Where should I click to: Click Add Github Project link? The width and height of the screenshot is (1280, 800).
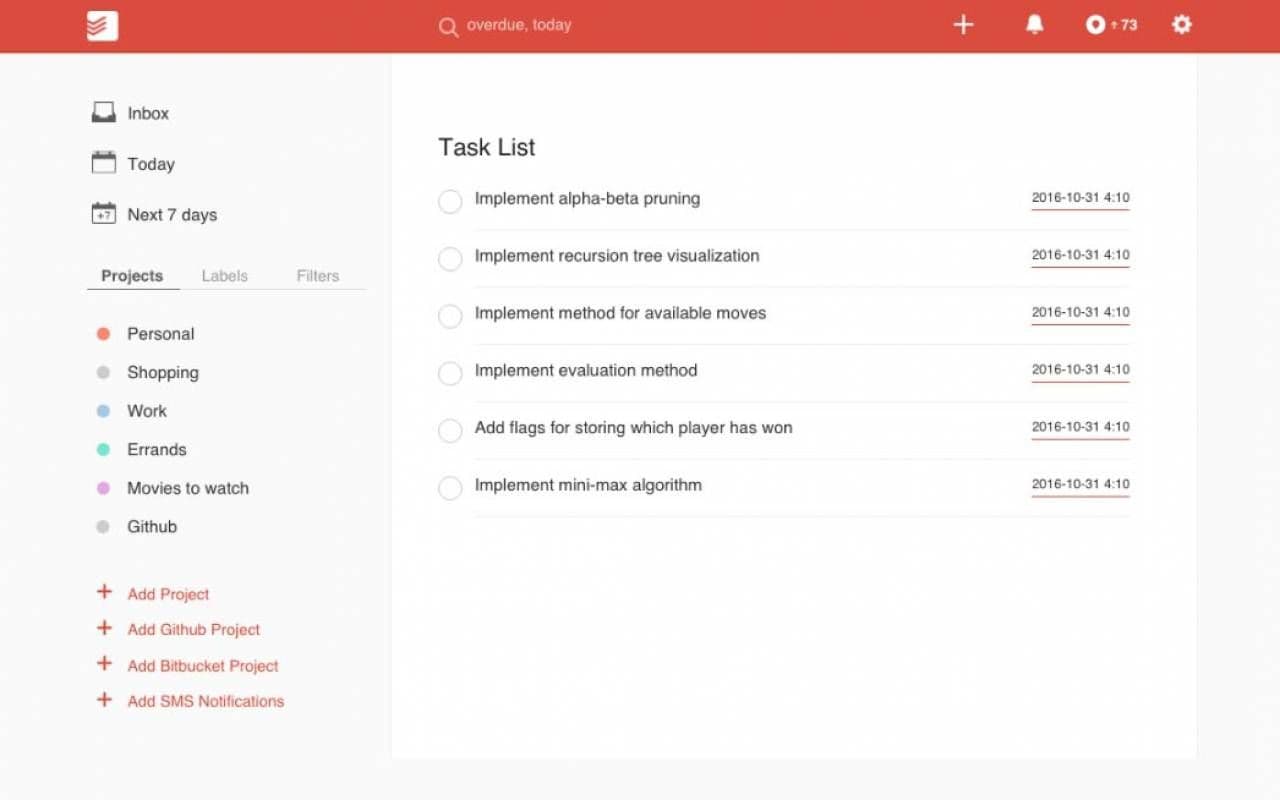[193, 630]
